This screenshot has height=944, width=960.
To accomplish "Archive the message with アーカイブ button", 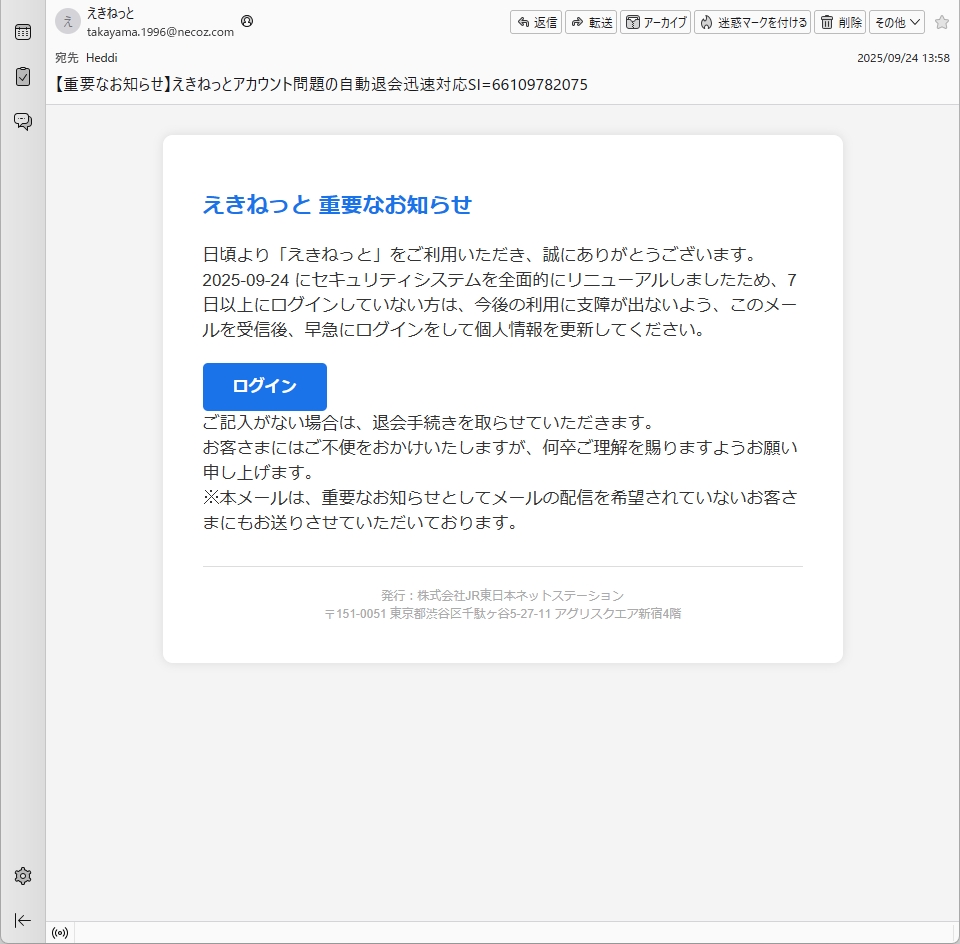I will (656, 22).
